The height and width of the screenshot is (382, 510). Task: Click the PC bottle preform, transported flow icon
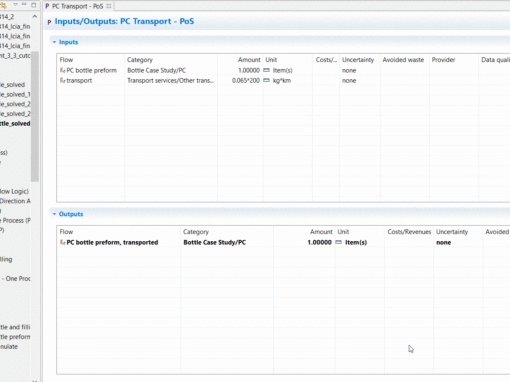(62, 242)
